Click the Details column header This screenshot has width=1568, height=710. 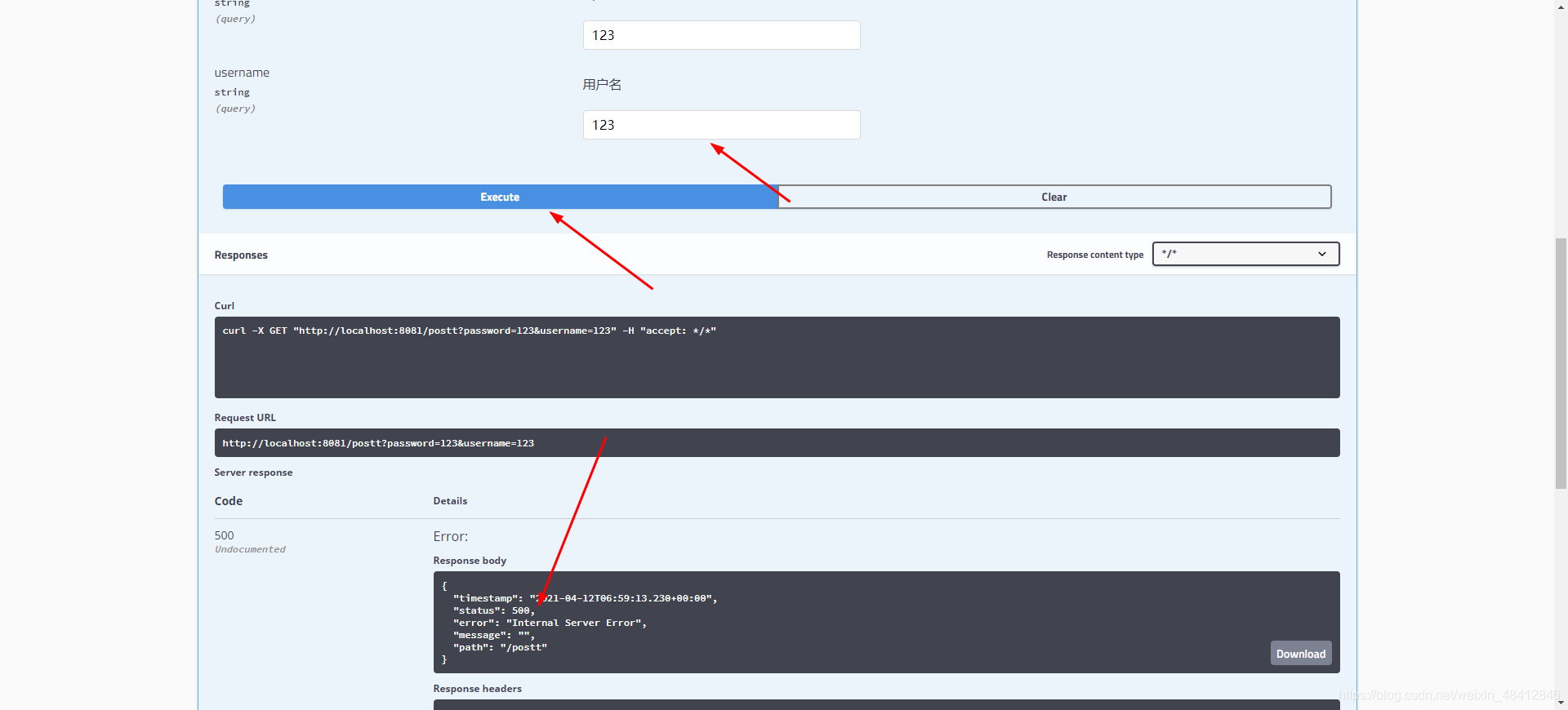click(450, 501)
